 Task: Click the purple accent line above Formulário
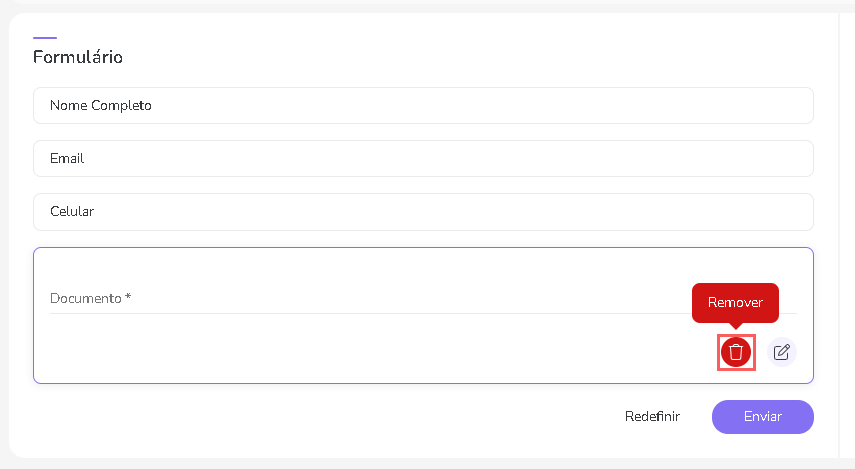point(45,37)
